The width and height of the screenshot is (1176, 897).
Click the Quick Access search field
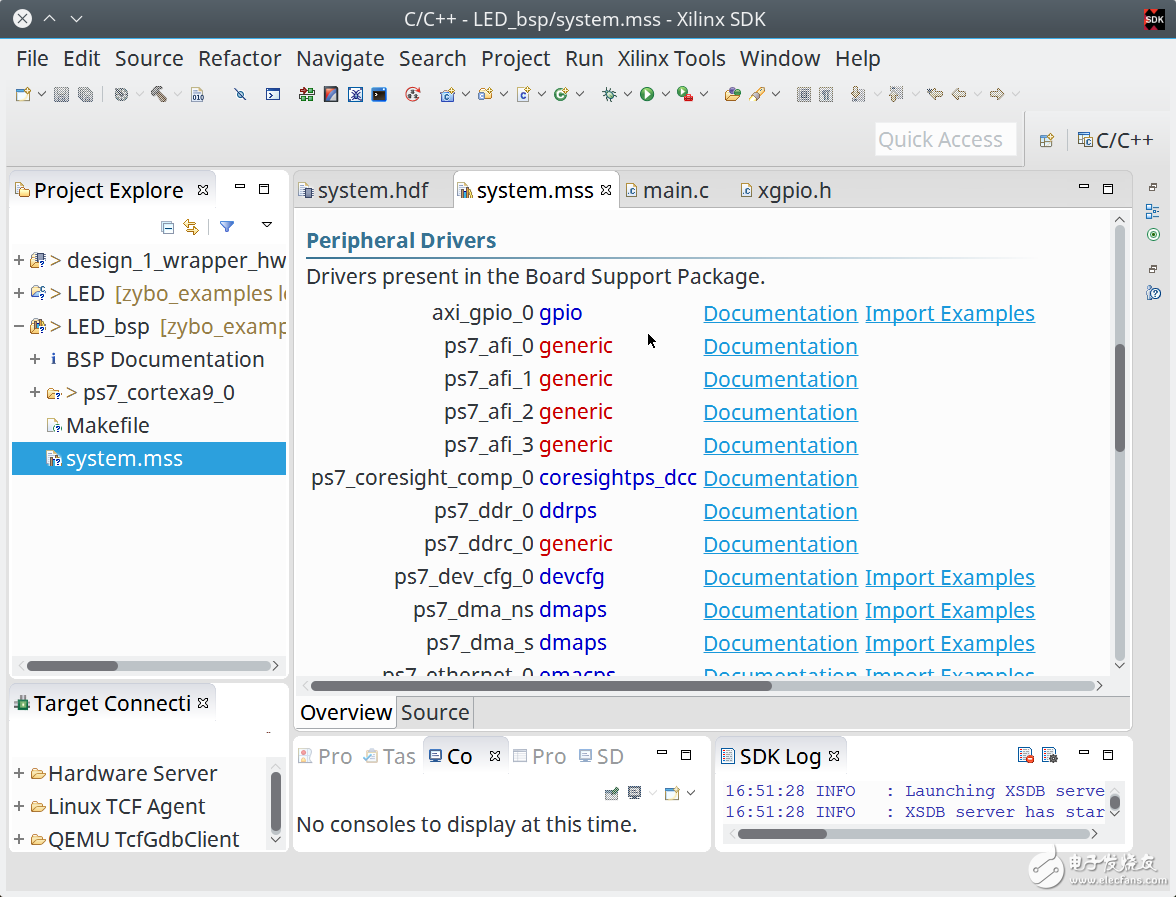click(945, 140)
